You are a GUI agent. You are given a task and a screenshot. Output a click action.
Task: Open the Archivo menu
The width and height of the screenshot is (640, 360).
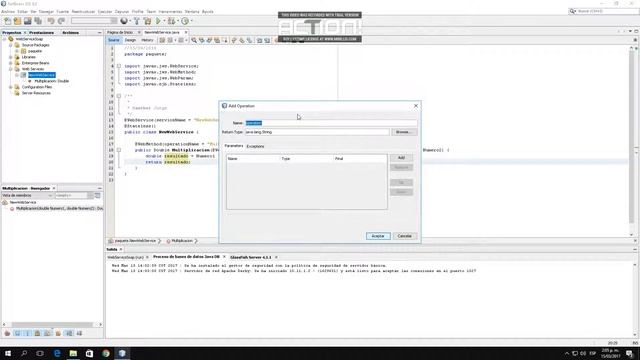[x=8, y=11]
